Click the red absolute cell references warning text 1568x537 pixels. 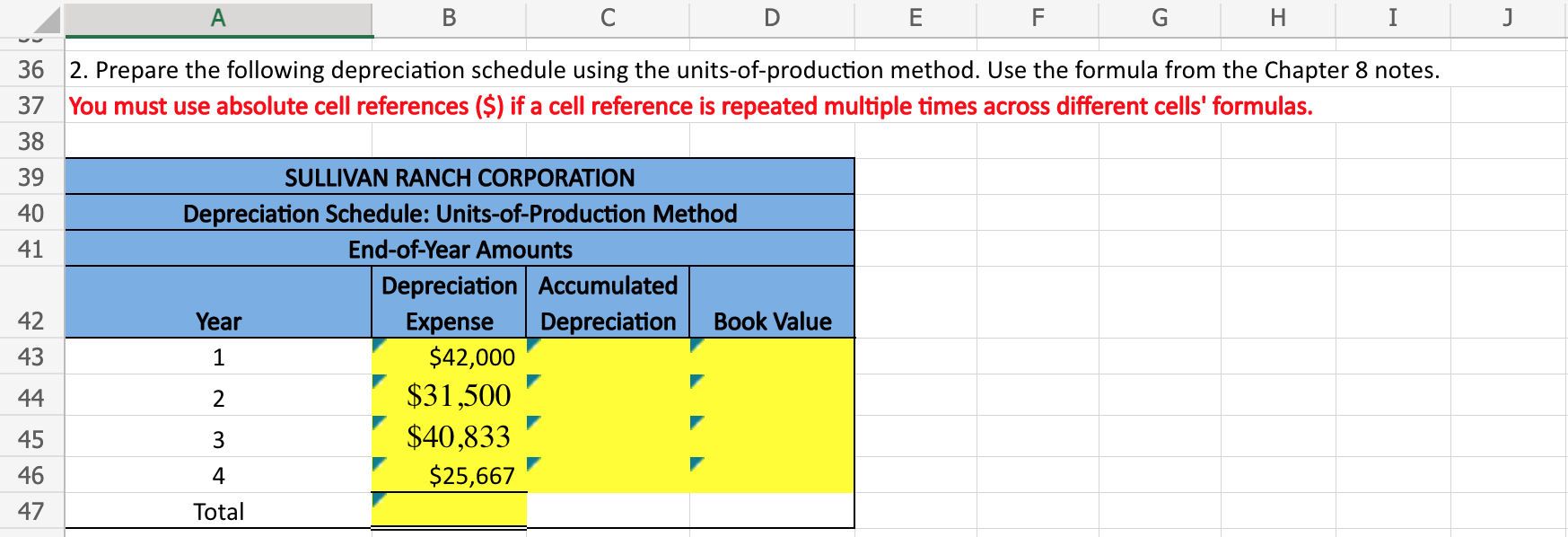690,106
